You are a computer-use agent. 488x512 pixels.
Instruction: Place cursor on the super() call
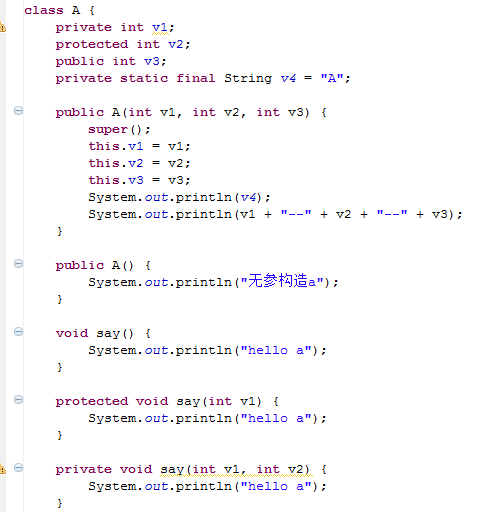(119, 130)
